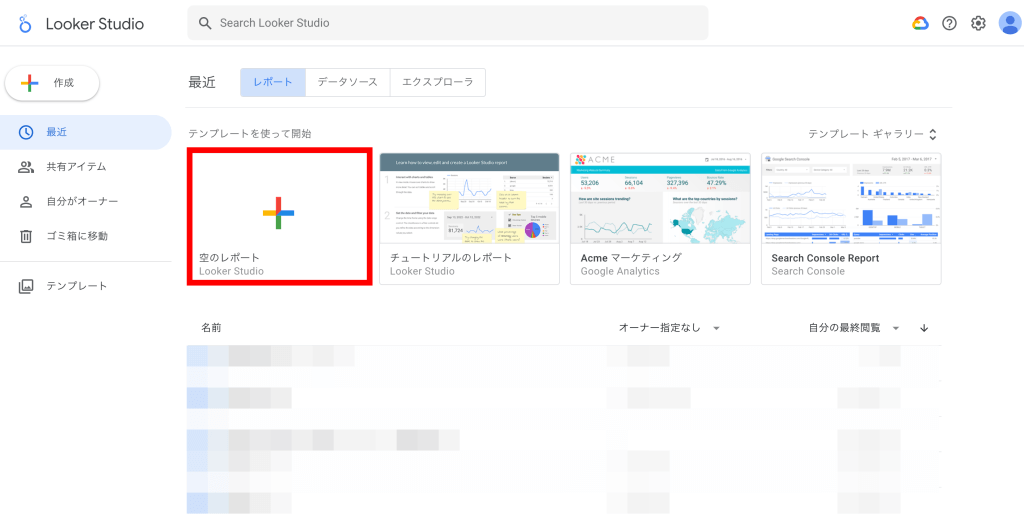Click the 作成 create button
Image resolution: width=1024 pixels, height=518 pixels.
click(52, 83)
